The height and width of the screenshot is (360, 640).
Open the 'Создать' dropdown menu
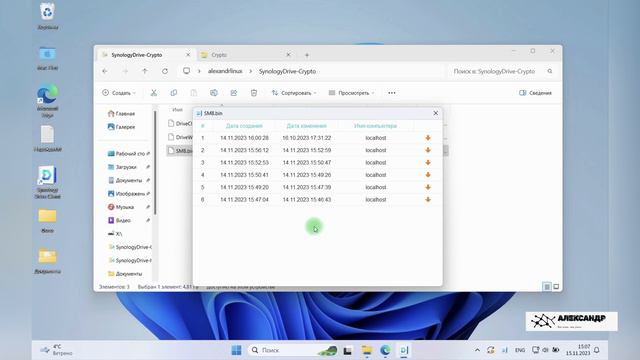coord(119,93)
